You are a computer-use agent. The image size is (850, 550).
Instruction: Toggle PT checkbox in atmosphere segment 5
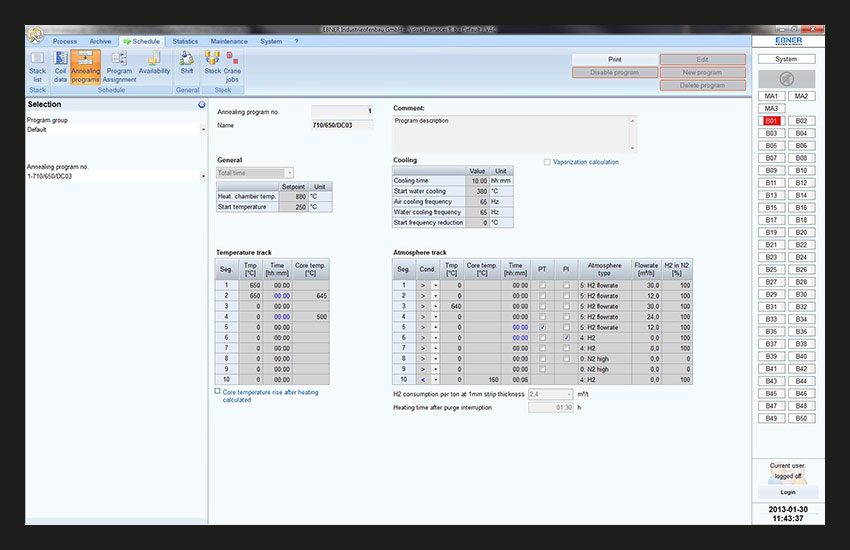542,327
